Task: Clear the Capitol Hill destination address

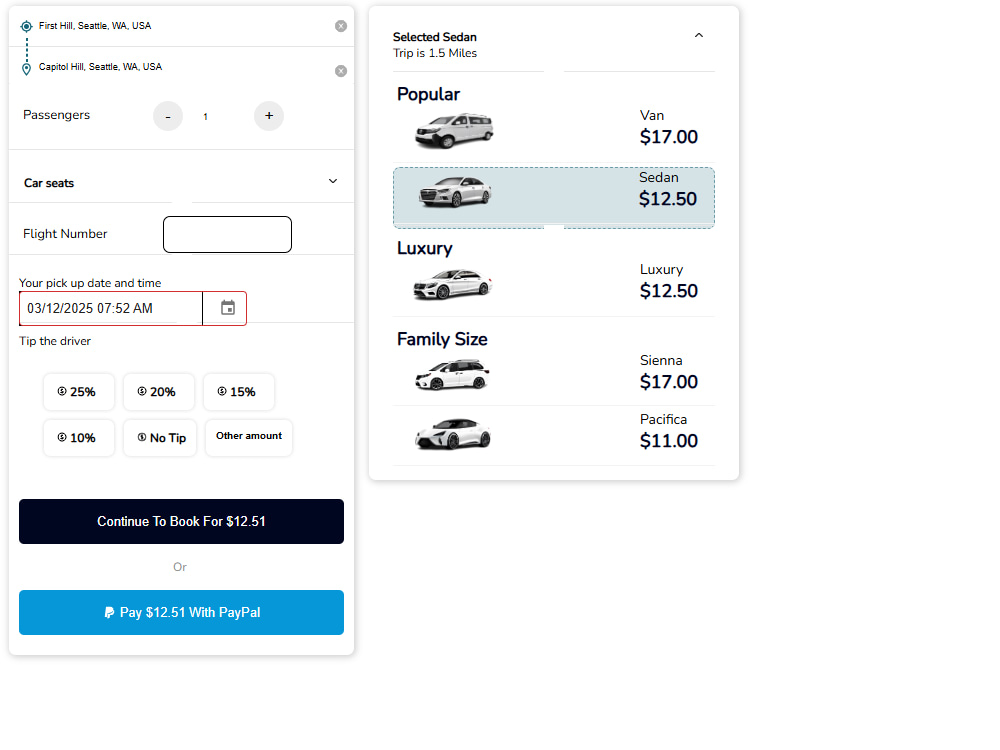Action: 341,71
